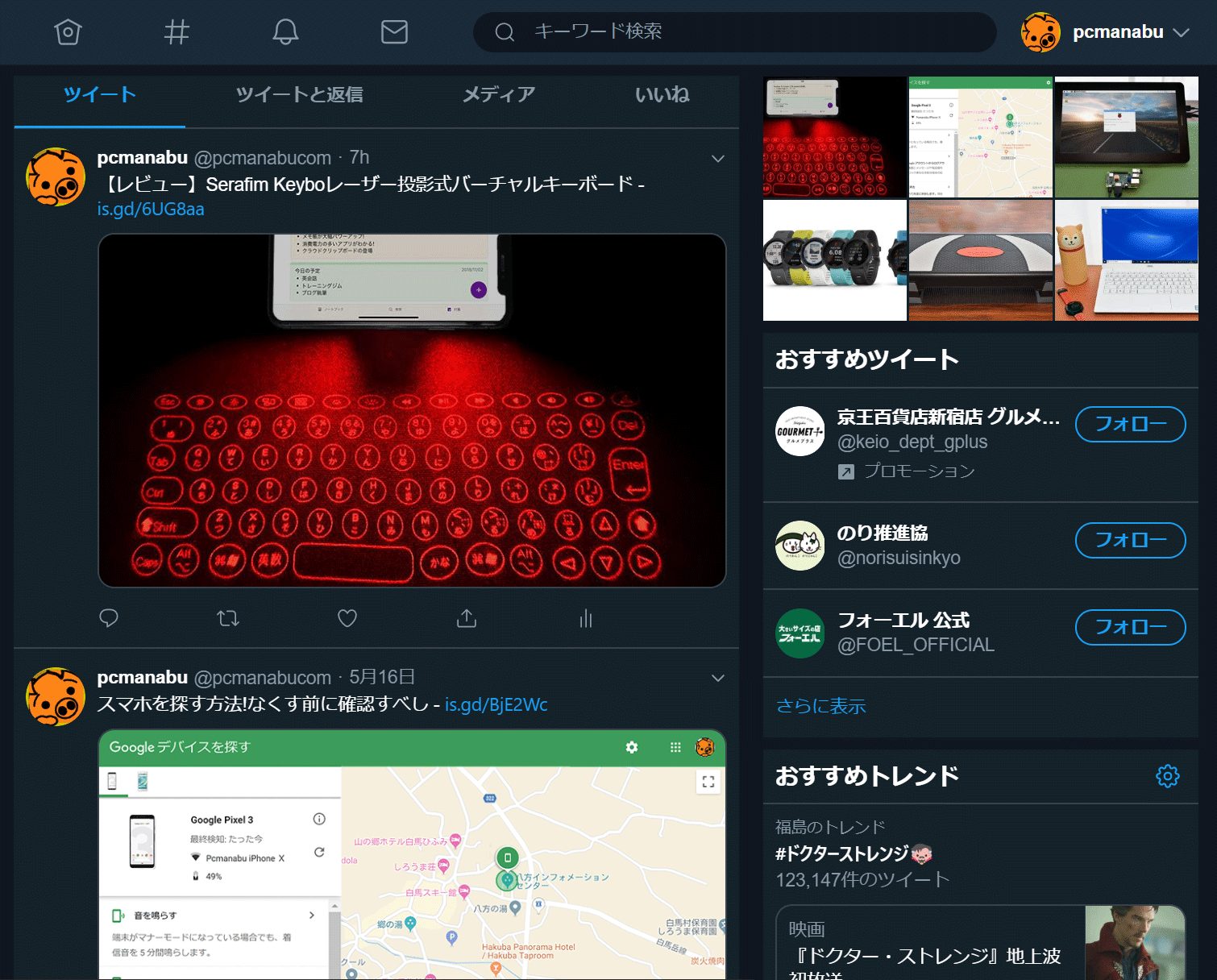
Task: Open the messages envelope icon
Action: click(394, 32)
